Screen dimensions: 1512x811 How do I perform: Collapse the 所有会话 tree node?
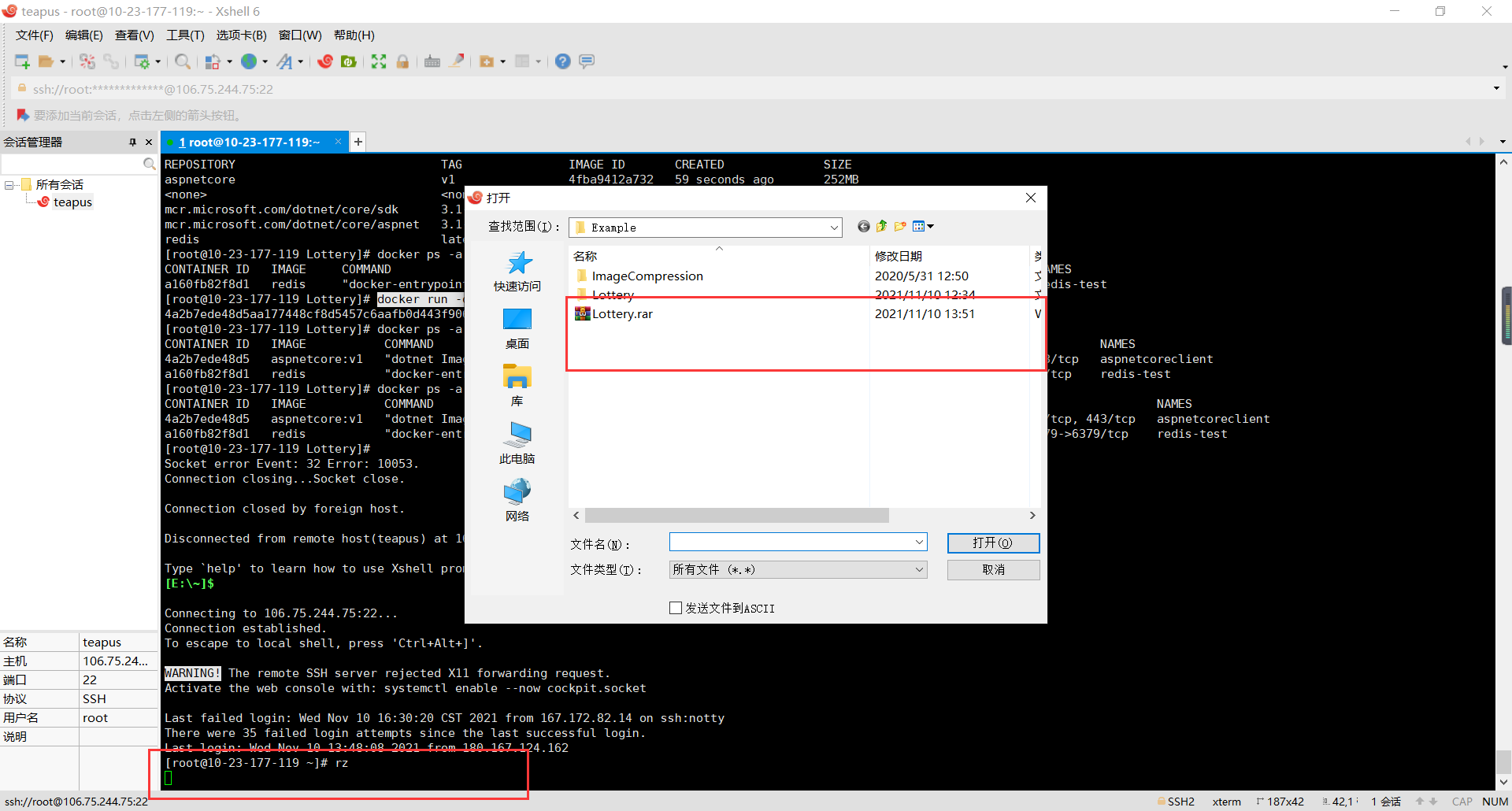[9, 185]
